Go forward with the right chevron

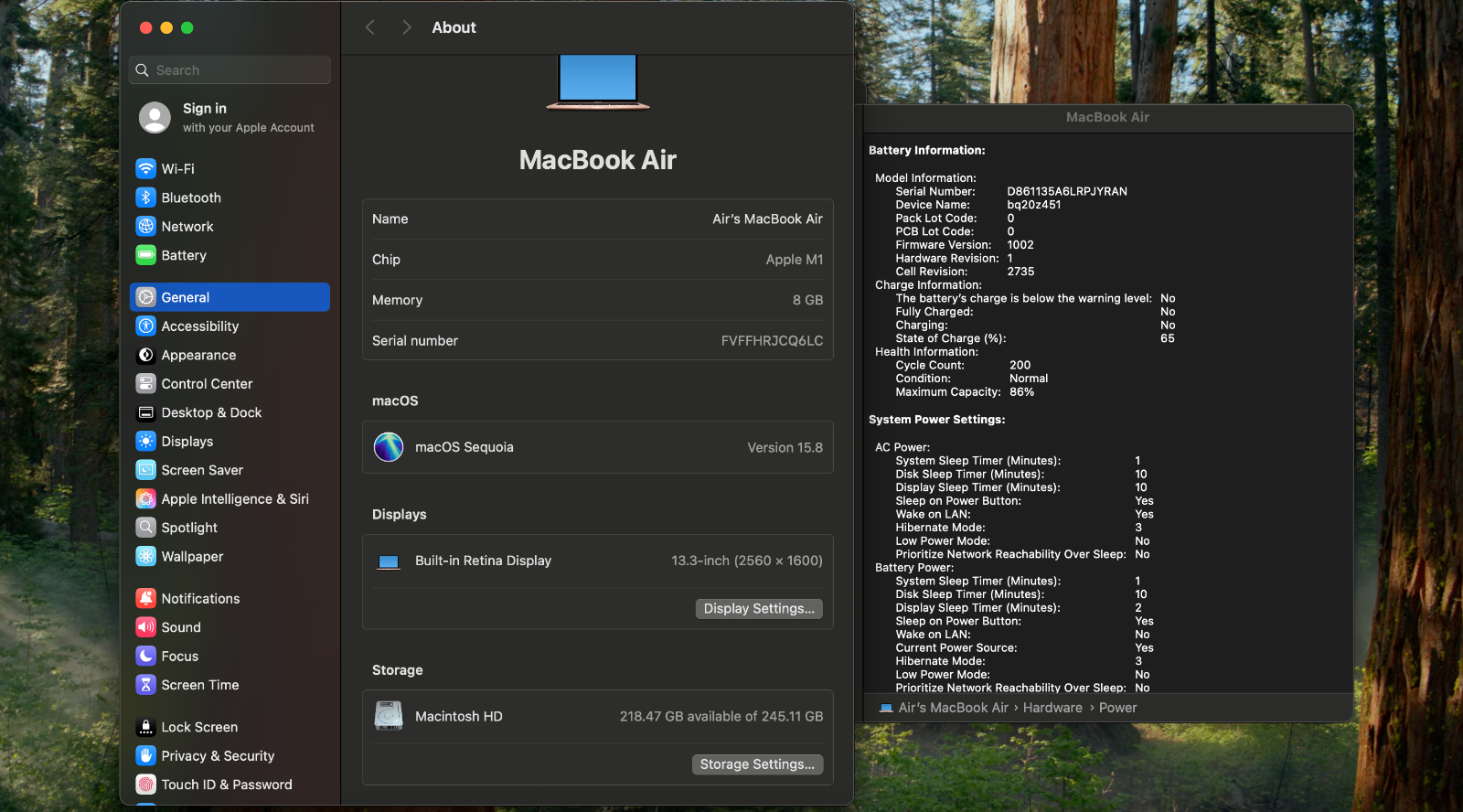pyautogui.click(x=407, y=27)
